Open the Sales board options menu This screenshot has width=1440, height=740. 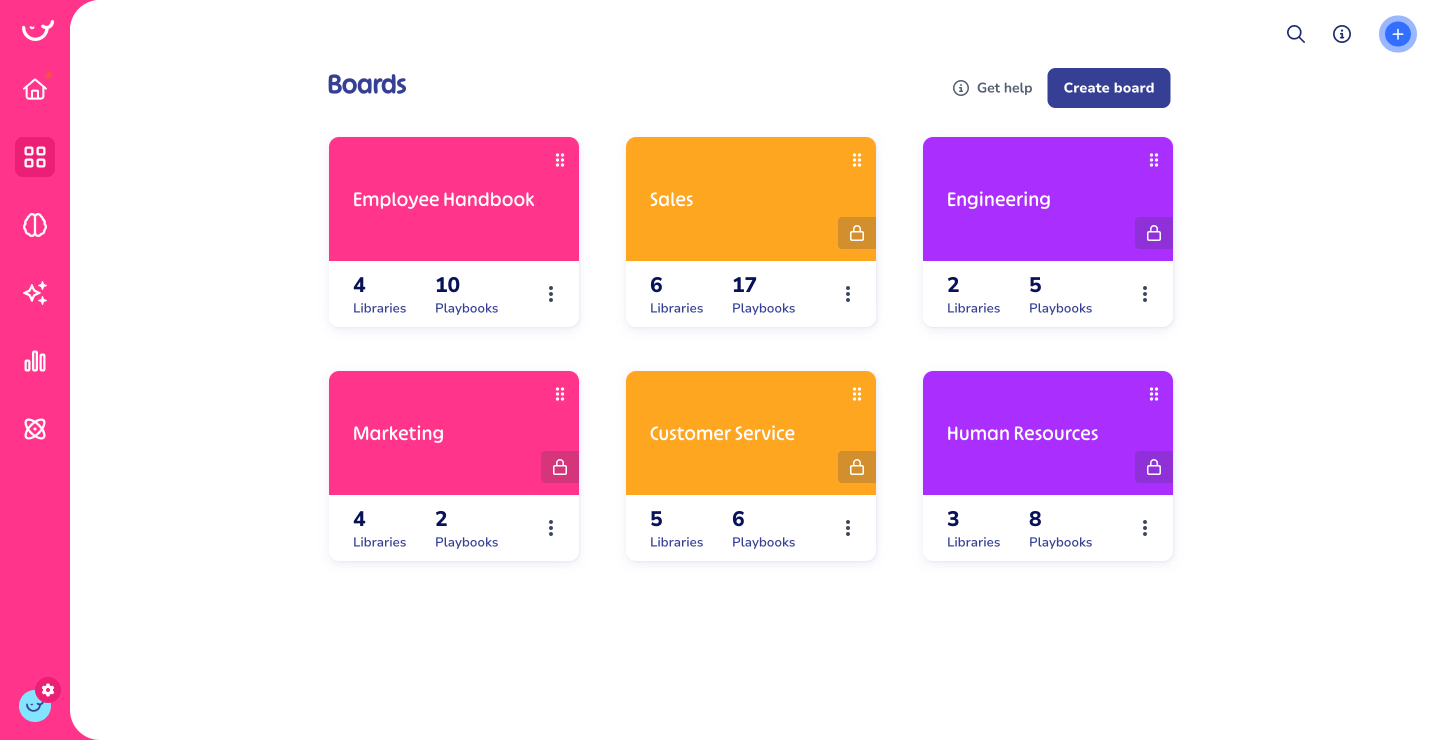[x=847, y=293]
